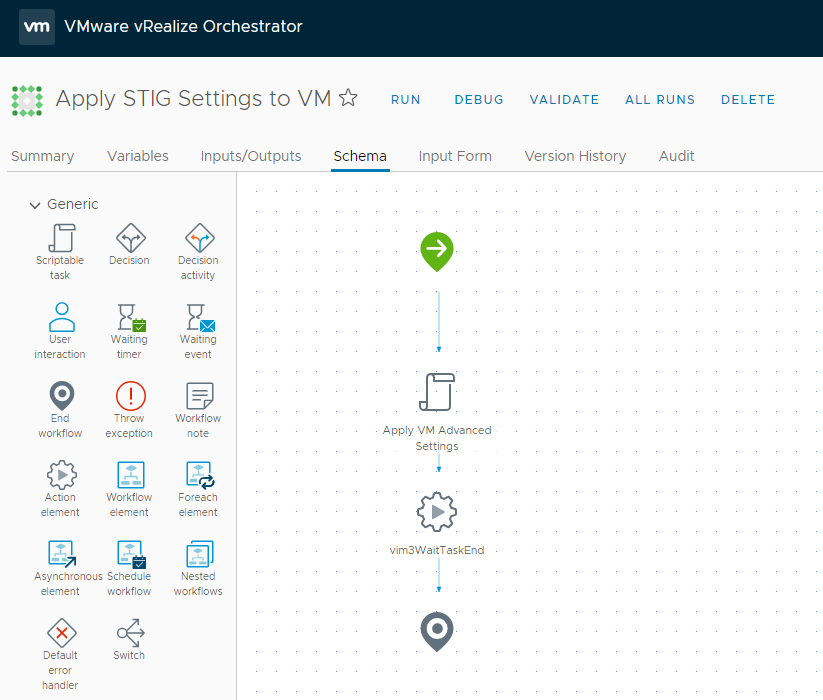Select the Schedule workflow icon

coord(129,554)
